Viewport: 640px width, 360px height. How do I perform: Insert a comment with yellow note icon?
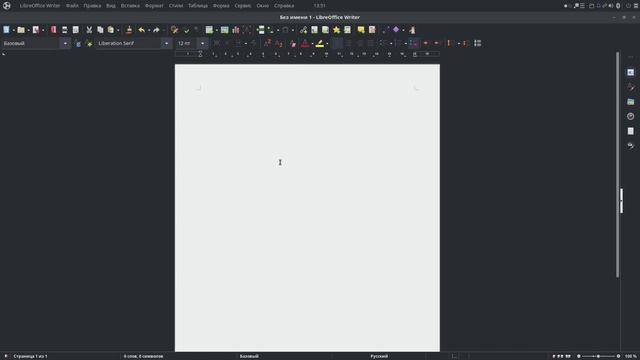click(361, 30)
